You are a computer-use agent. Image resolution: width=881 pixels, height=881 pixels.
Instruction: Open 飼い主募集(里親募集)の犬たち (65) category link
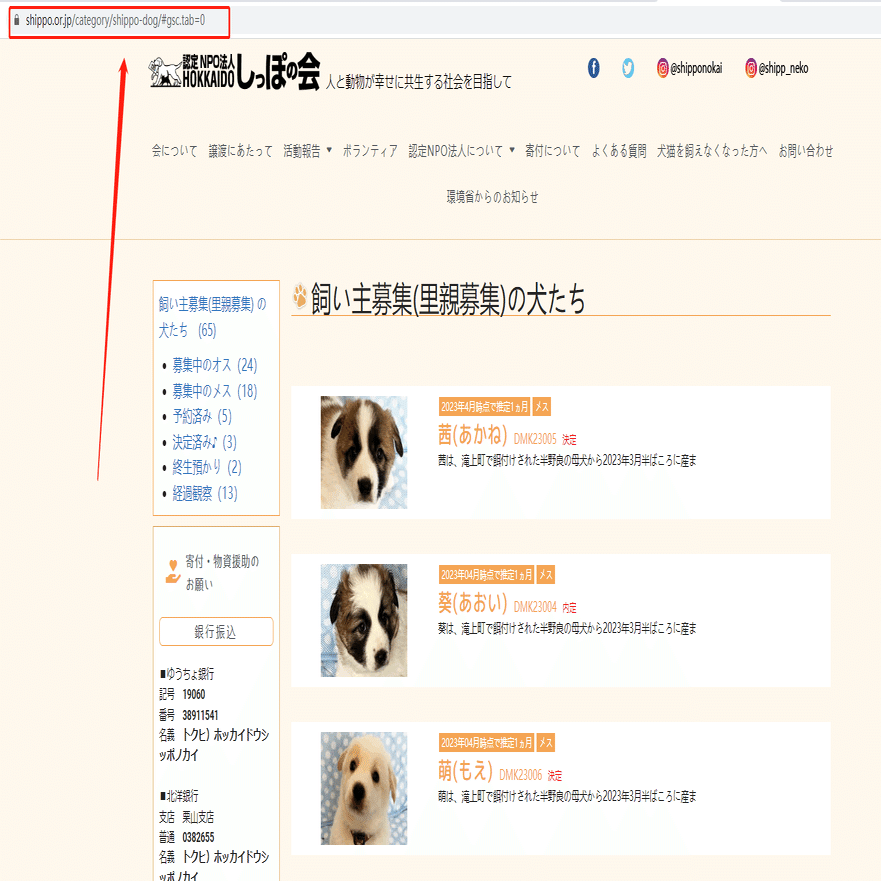212,317
